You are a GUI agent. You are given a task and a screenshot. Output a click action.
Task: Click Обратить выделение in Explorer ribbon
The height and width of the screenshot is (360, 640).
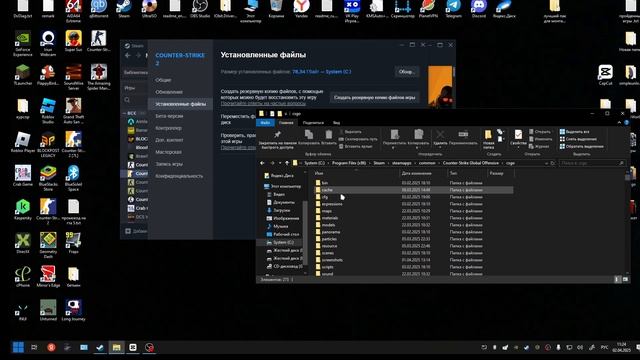coord(581,147)
